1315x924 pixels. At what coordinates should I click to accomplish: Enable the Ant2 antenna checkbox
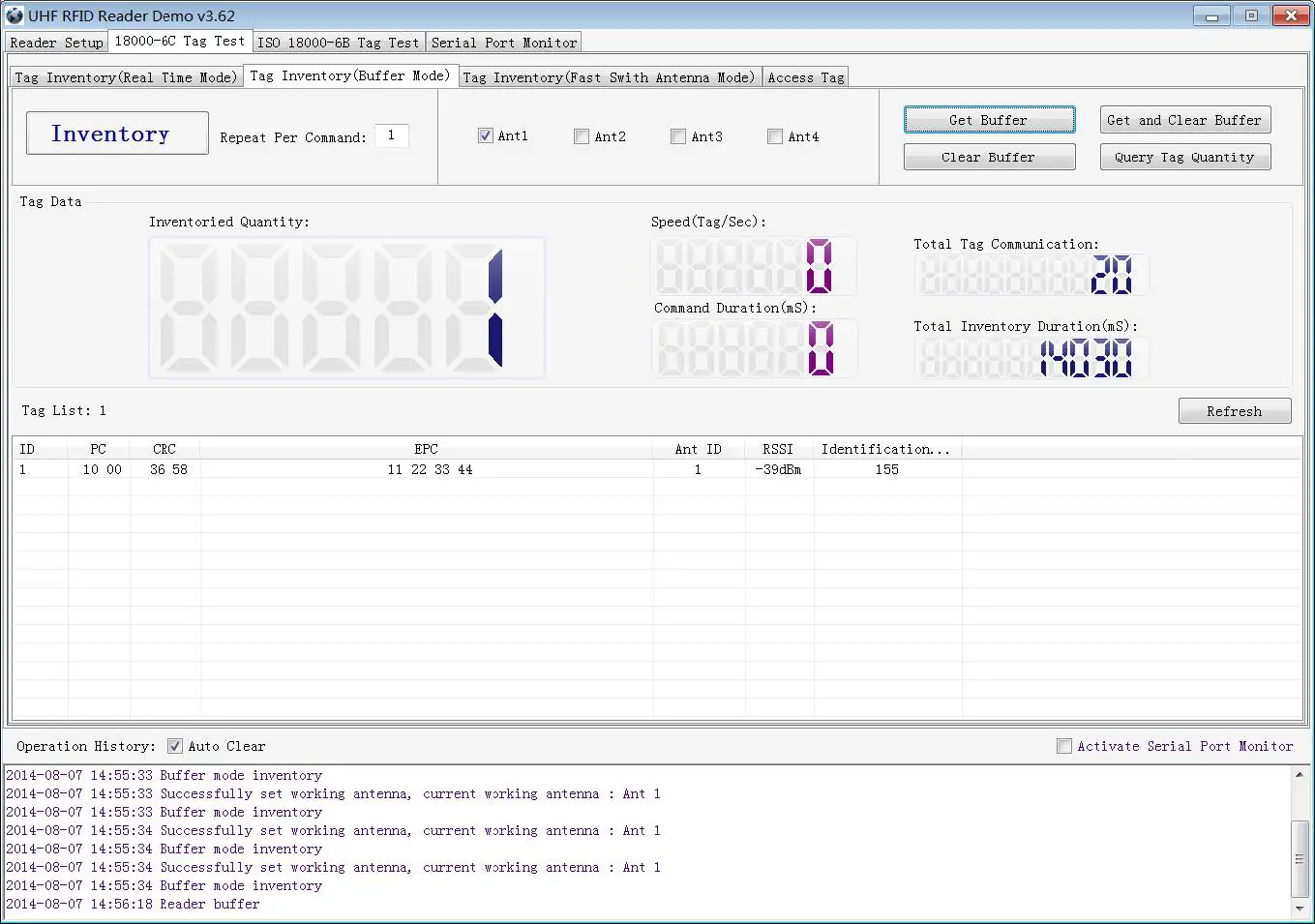point(582,135)
